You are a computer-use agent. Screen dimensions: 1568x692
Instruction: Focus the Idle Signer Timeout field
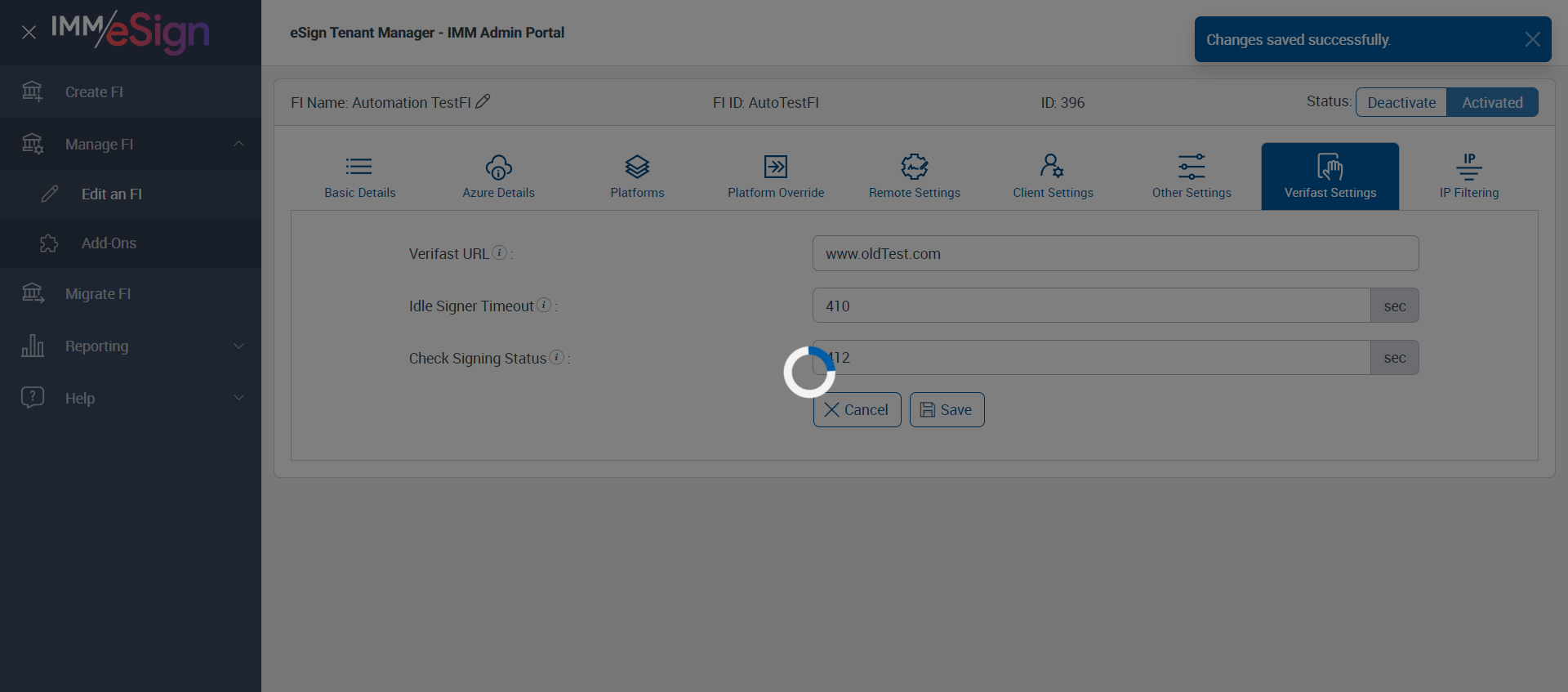(x=1091, y=306)
